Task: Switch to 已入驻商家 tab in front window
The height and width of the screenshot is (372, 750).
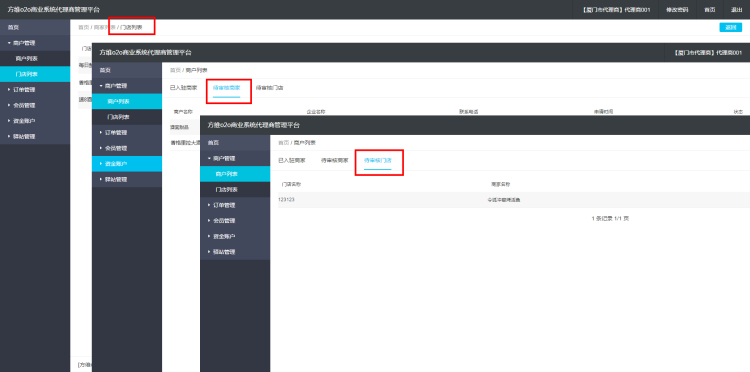Action: pyautogui.click(x=292, y=161)
